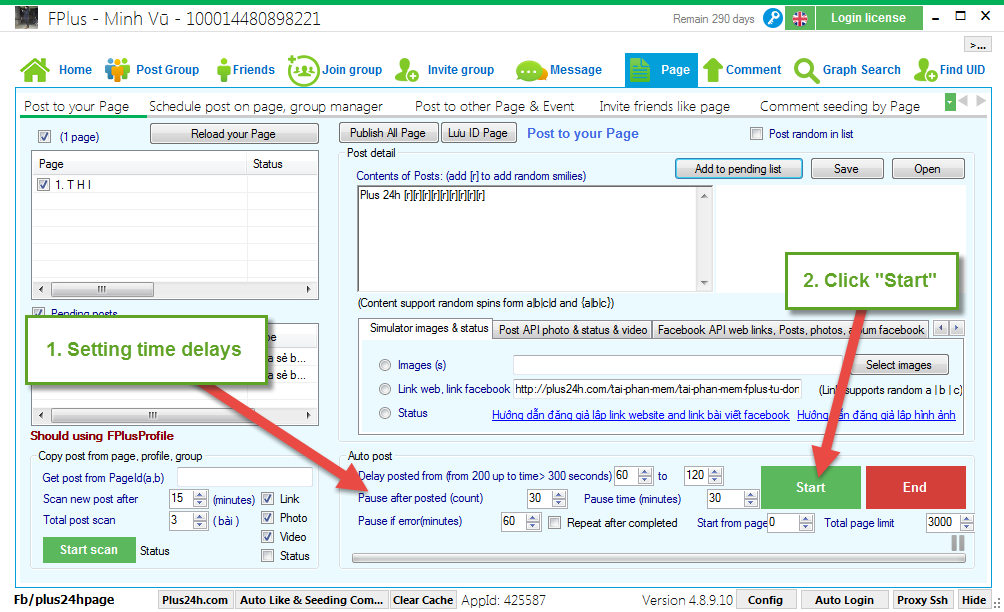This screenshot has height=612, width=1004.
Task: Click the post contents text area
Action: pos(529,239)
